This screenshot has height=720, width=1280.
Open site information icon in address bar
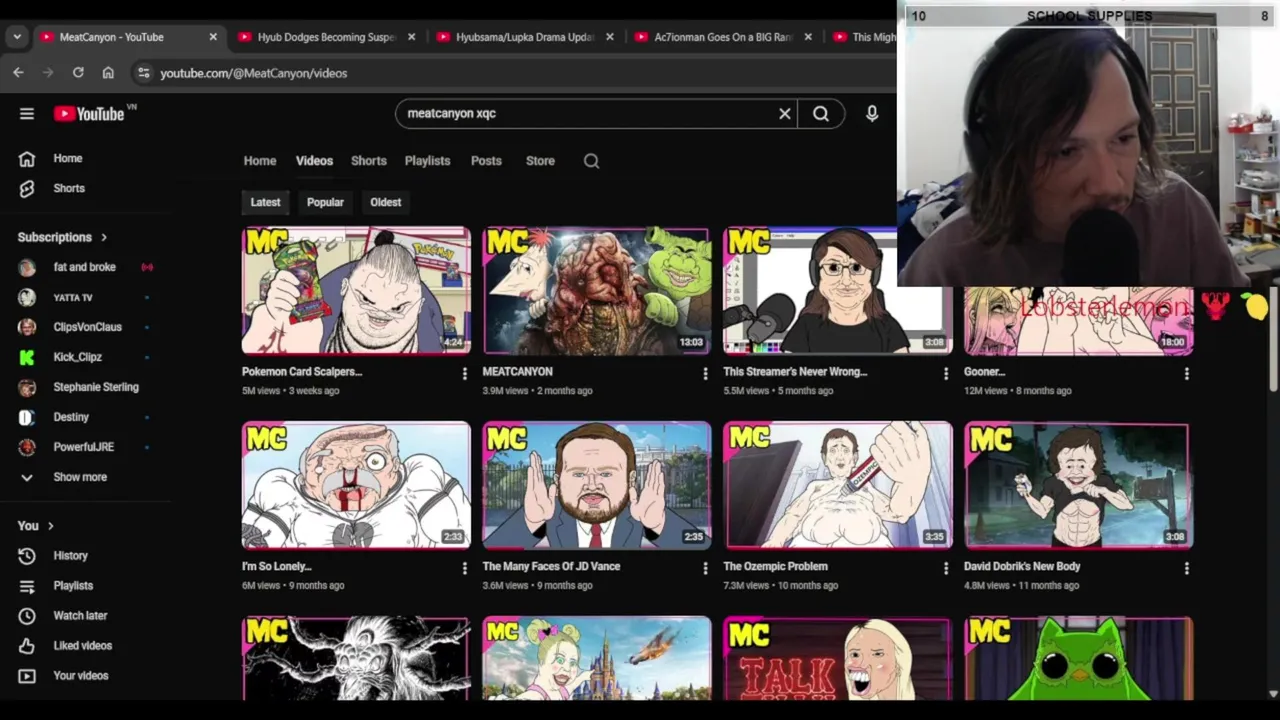click(x=144, y=73)
